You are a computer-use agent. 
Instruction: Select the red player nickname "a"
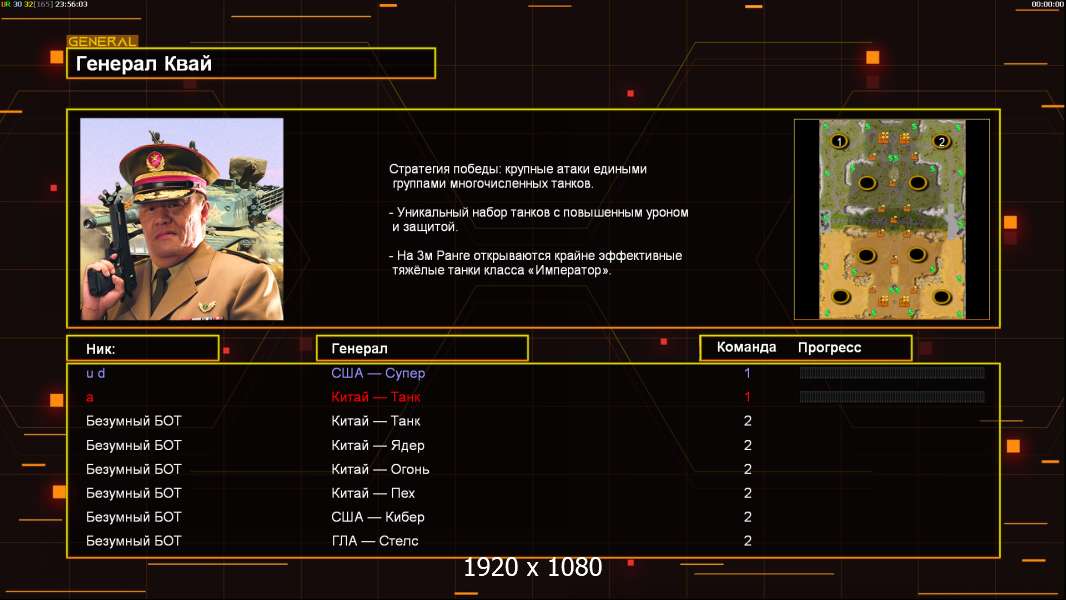(x=90, y=398)
